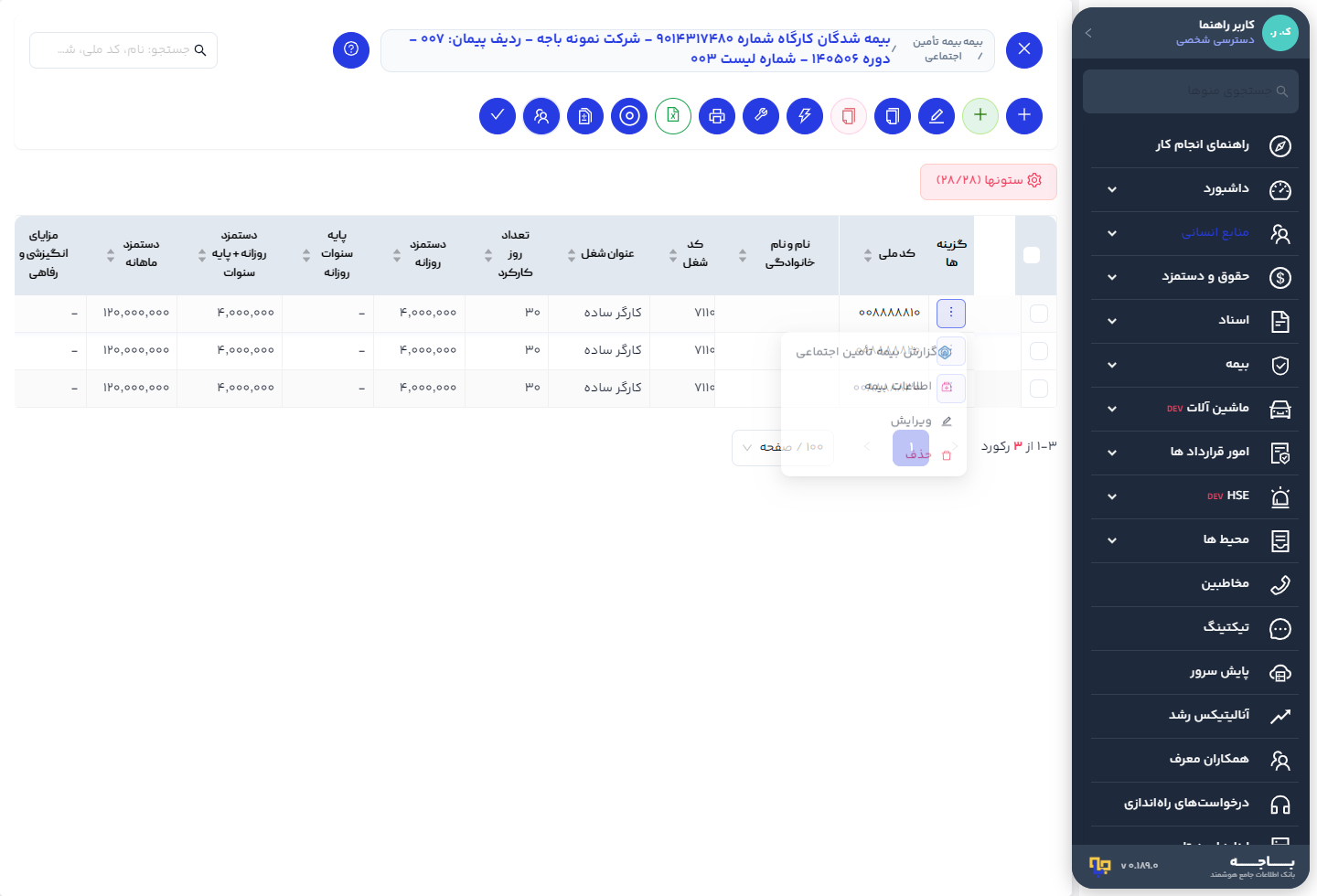The width and height of the screenshot is (1317, 896).
Task: Click the blue plus add button
Action: [x=1024, y=116]
